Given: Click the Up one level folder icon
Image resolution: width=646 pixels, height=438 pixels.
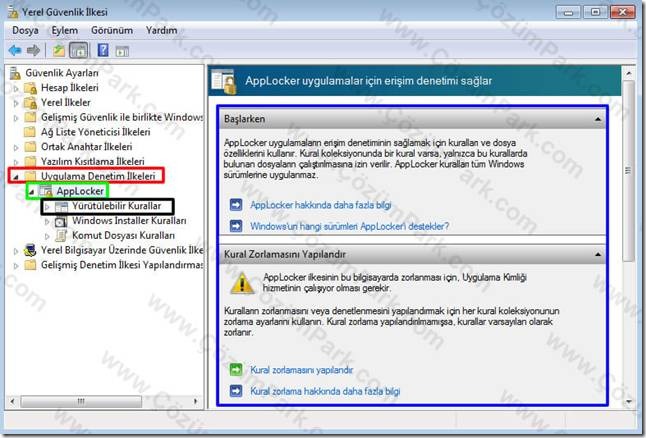Looking at the screenshot, I should click(59, 51).
